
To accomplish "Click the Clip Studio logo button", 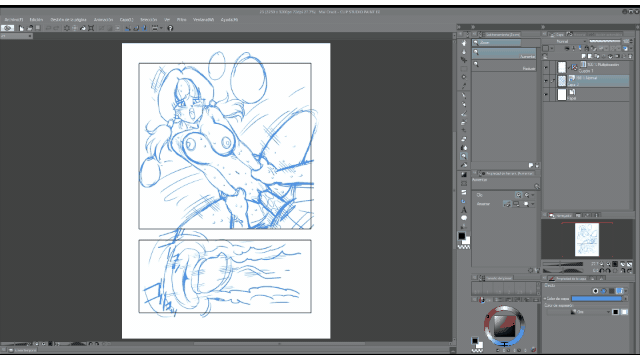I will tap(7, 28).
